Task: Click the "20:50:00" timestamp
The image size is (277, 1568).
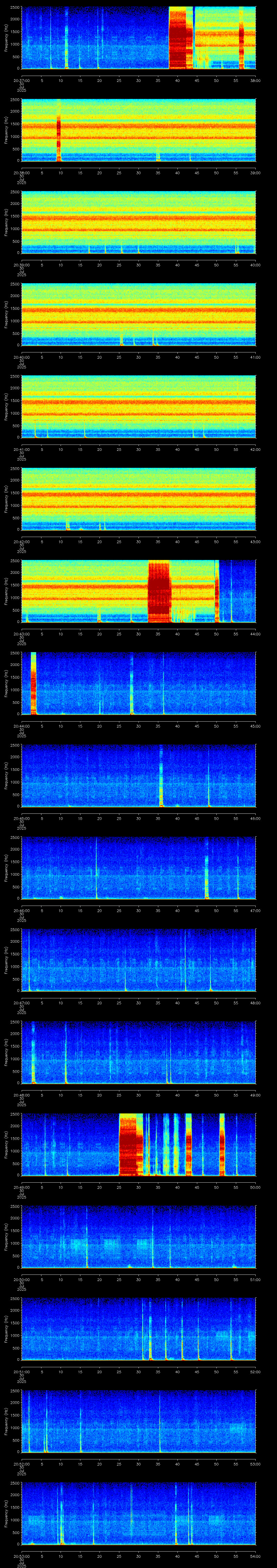Action: coord(21,1279)
